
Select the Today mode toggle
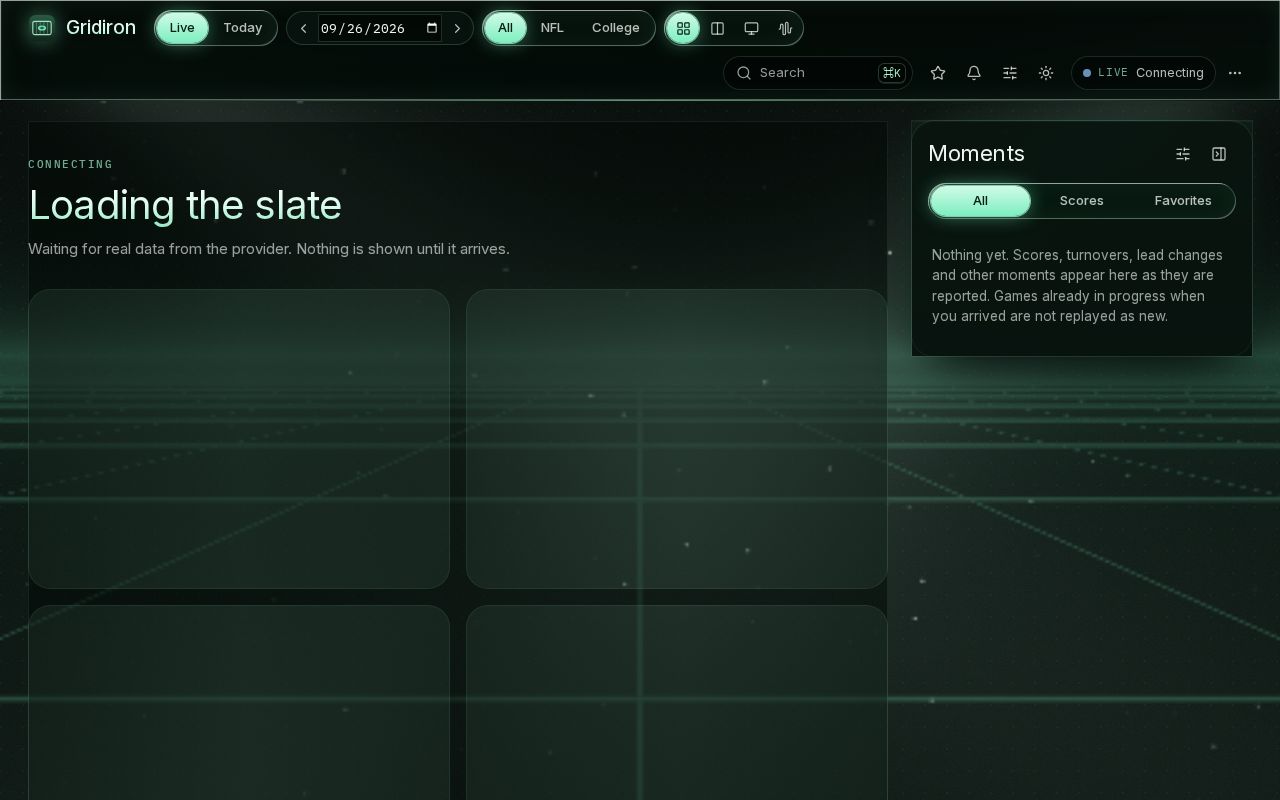(x=242, y=28)
